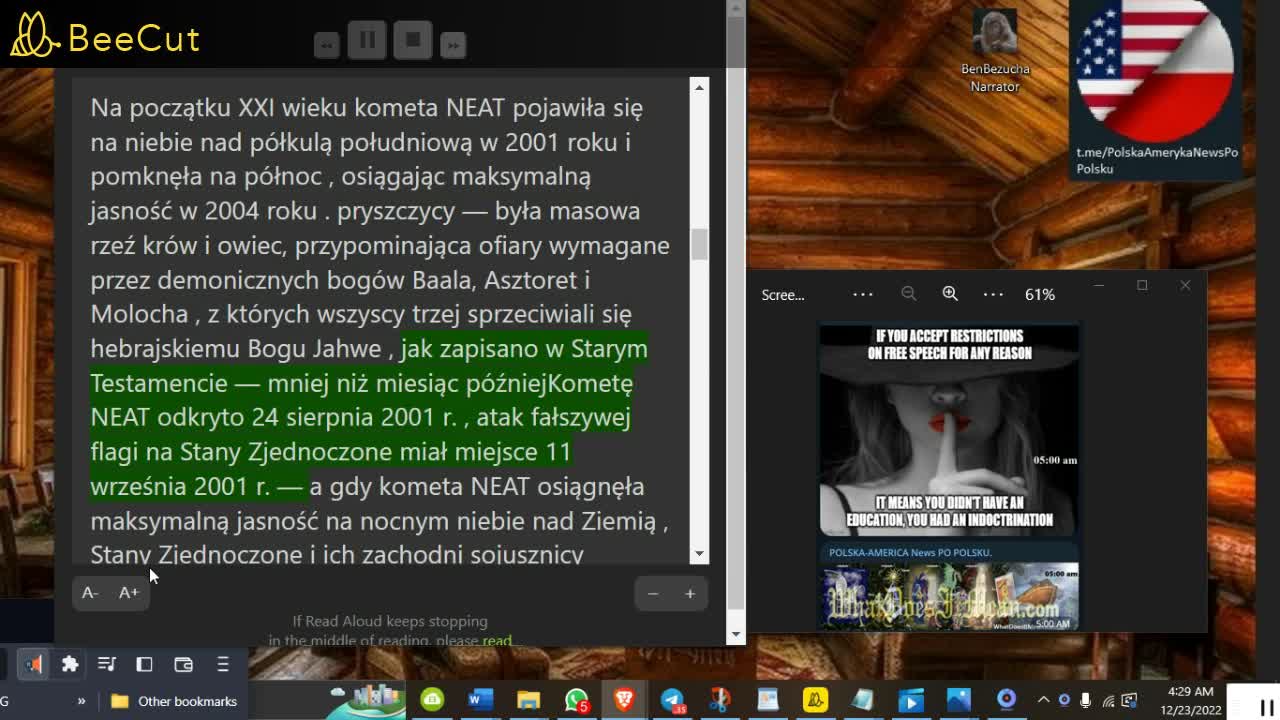Open the ellipsis menu beside 61% in Photos
Screen dimensions: 1280x720
[x=993, y=294]
